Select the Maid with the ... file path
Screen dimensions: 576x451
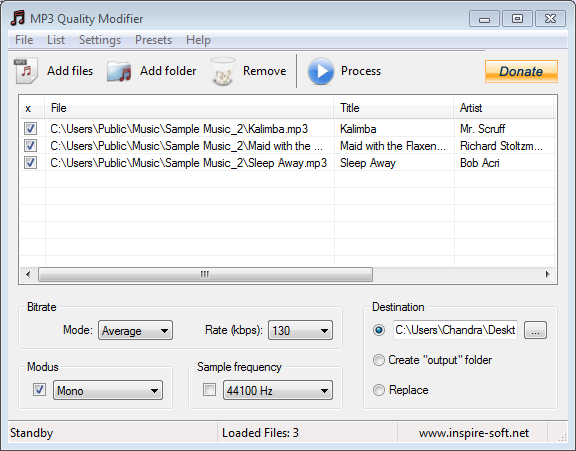[x=186, y=146]
